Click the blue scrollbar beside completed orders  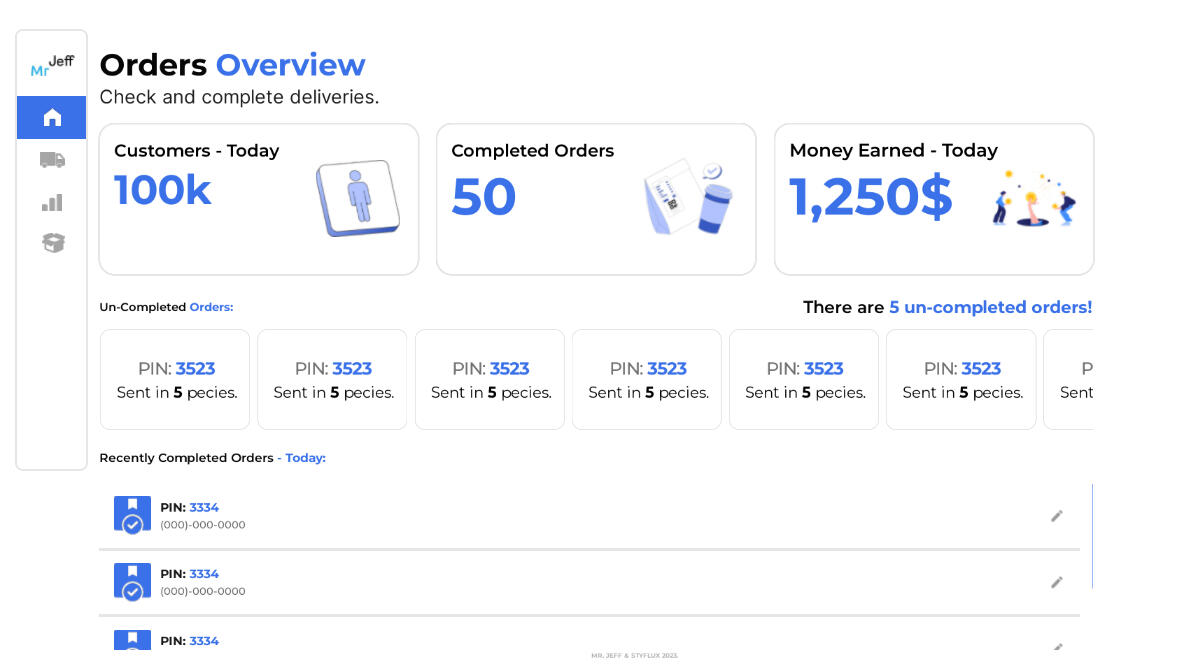coord(1092,536)
